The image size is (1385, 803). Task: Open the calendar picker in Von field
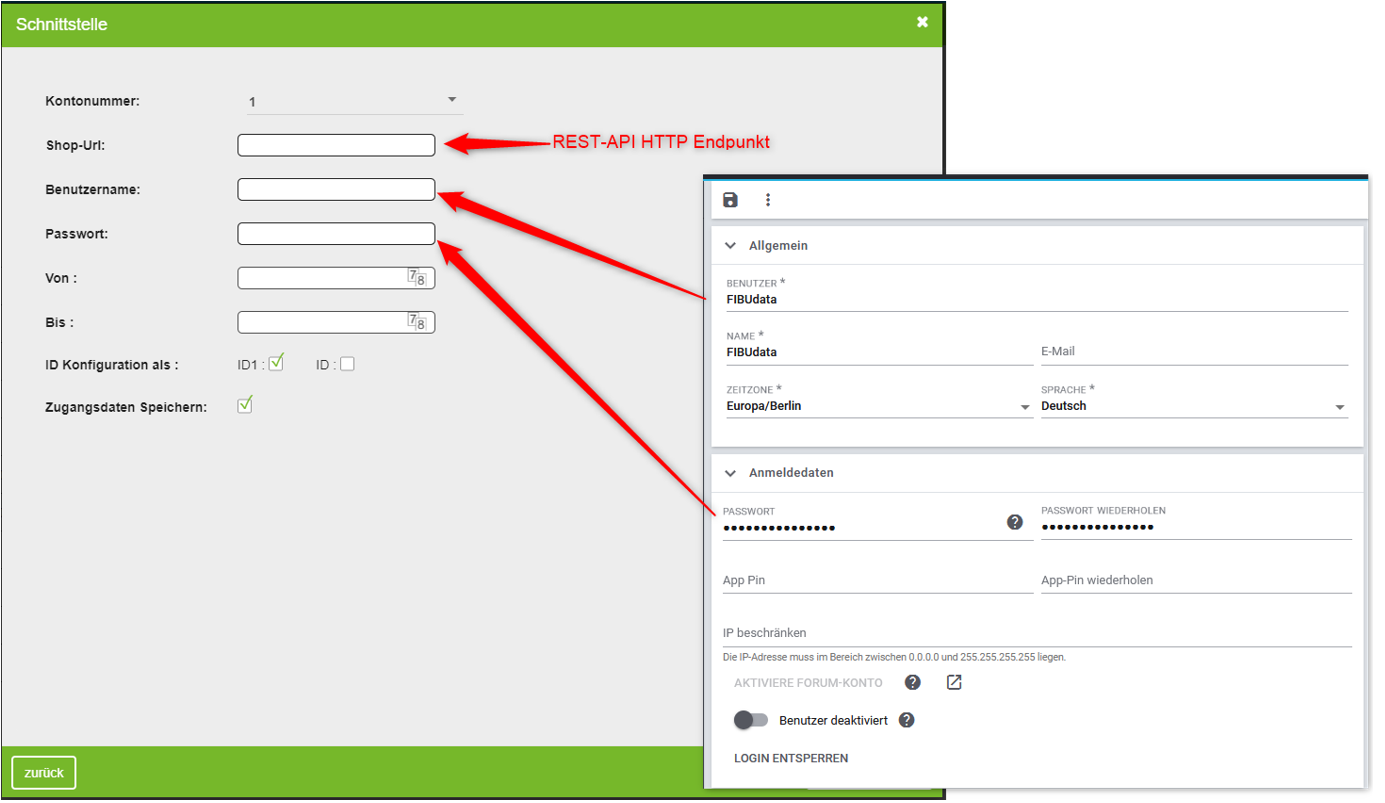coord(416,278)
